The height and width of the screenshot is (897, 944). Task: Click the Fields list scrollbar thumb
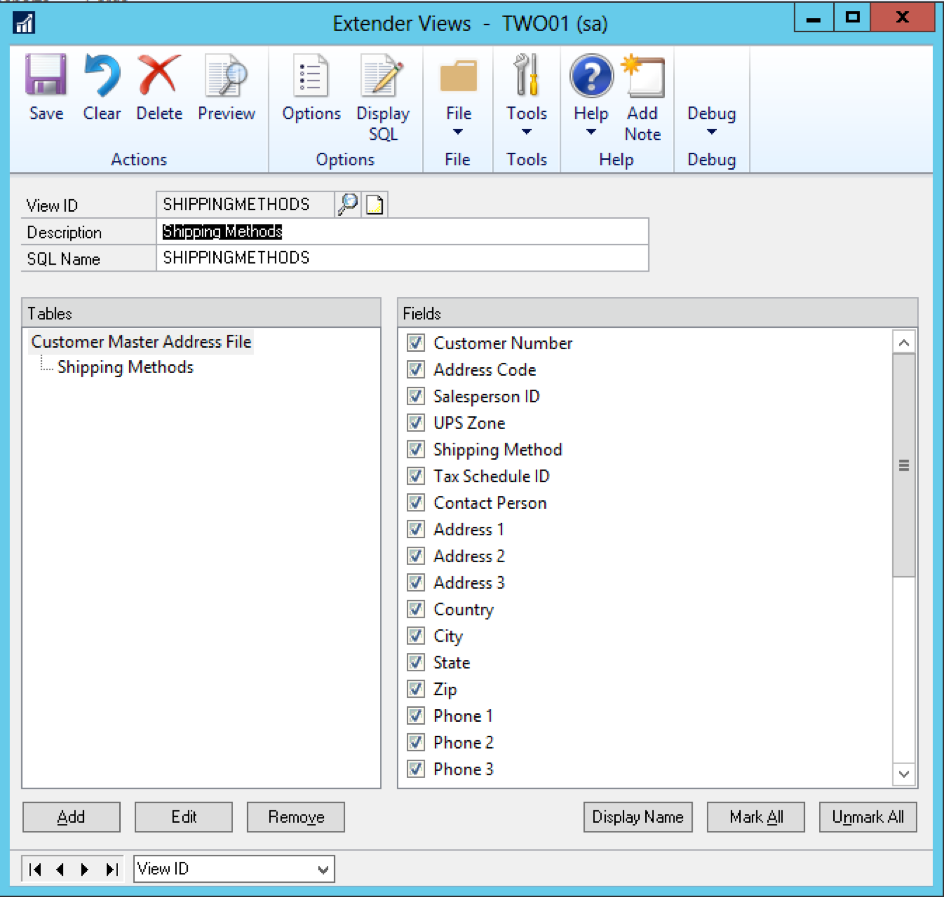[904, 465]
